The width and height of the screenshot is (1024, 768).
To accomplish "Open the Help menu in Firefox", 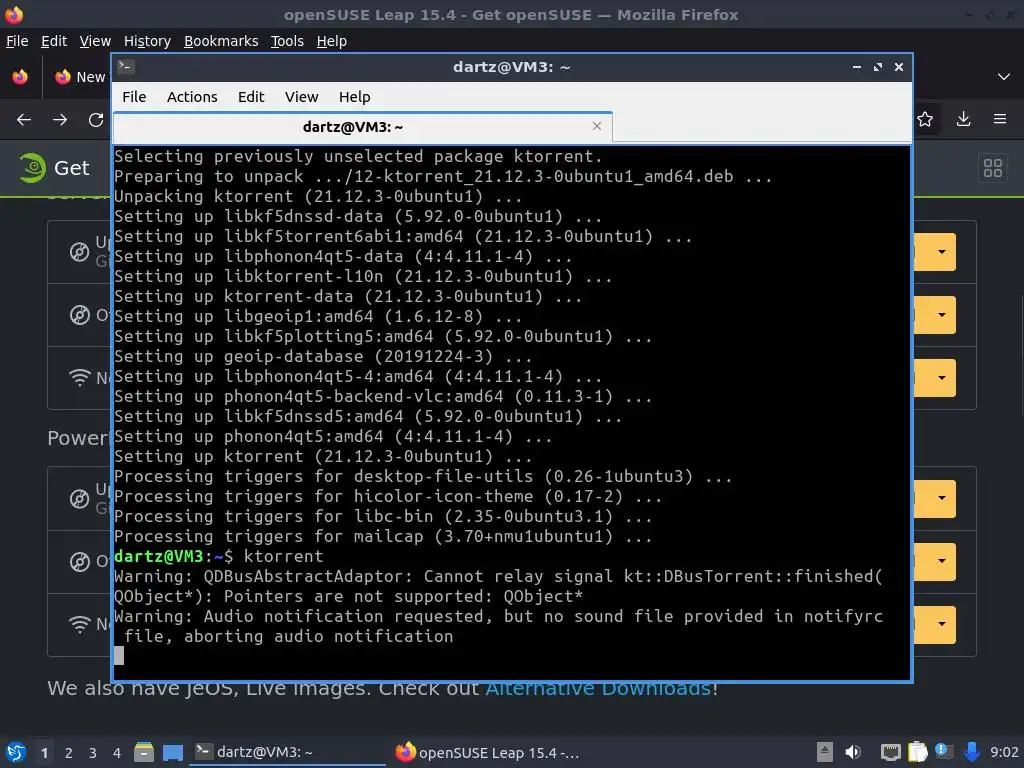I will click(332, 41).
